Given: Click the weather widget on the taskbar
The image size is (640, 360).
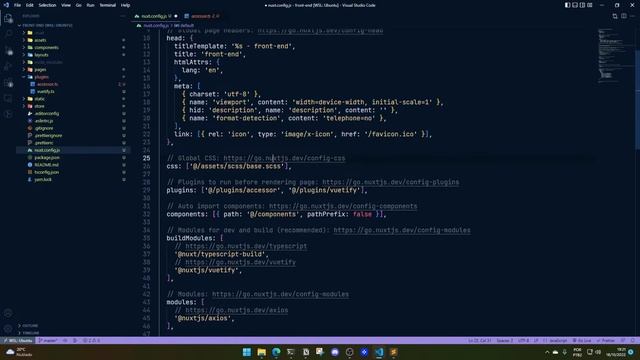Looking at the screenshot, I should [19, 352].
